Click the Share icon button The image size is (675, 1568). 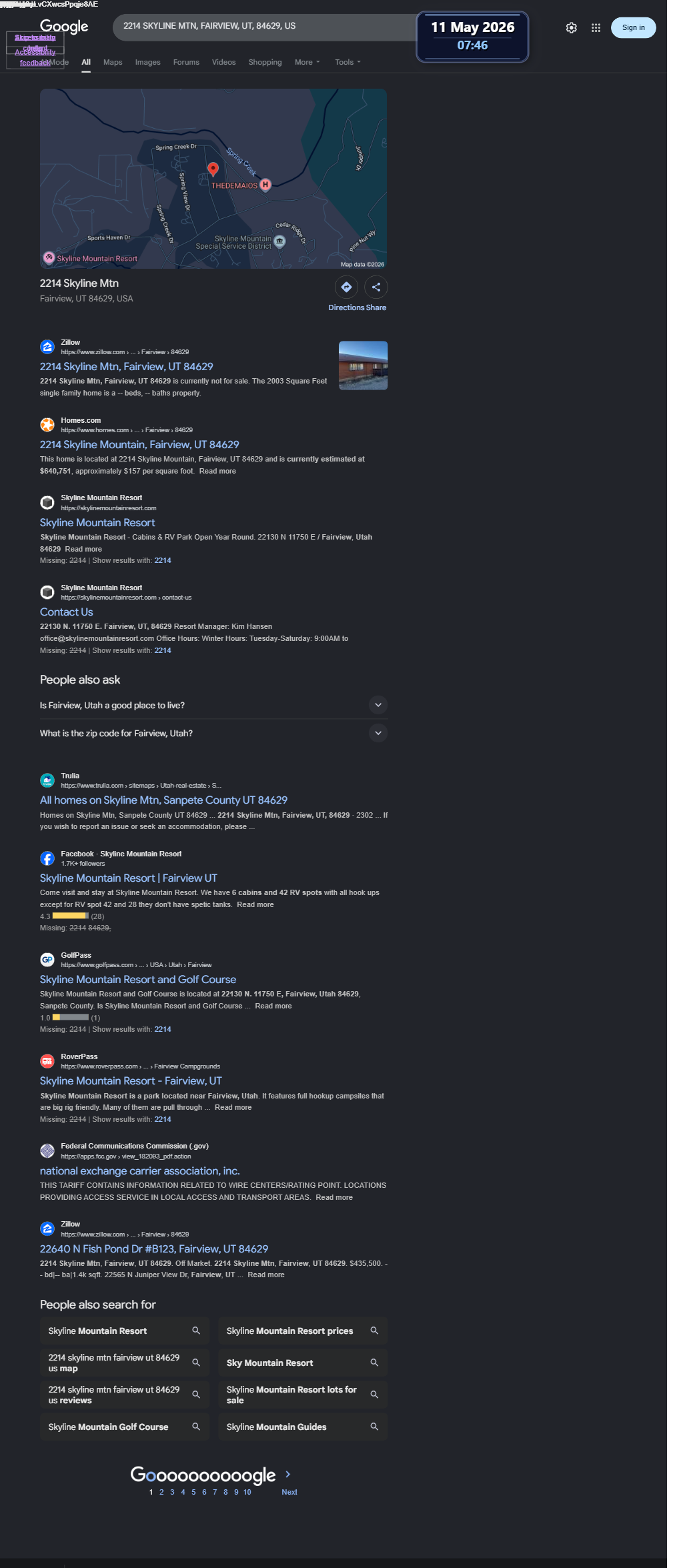point(376,287)
